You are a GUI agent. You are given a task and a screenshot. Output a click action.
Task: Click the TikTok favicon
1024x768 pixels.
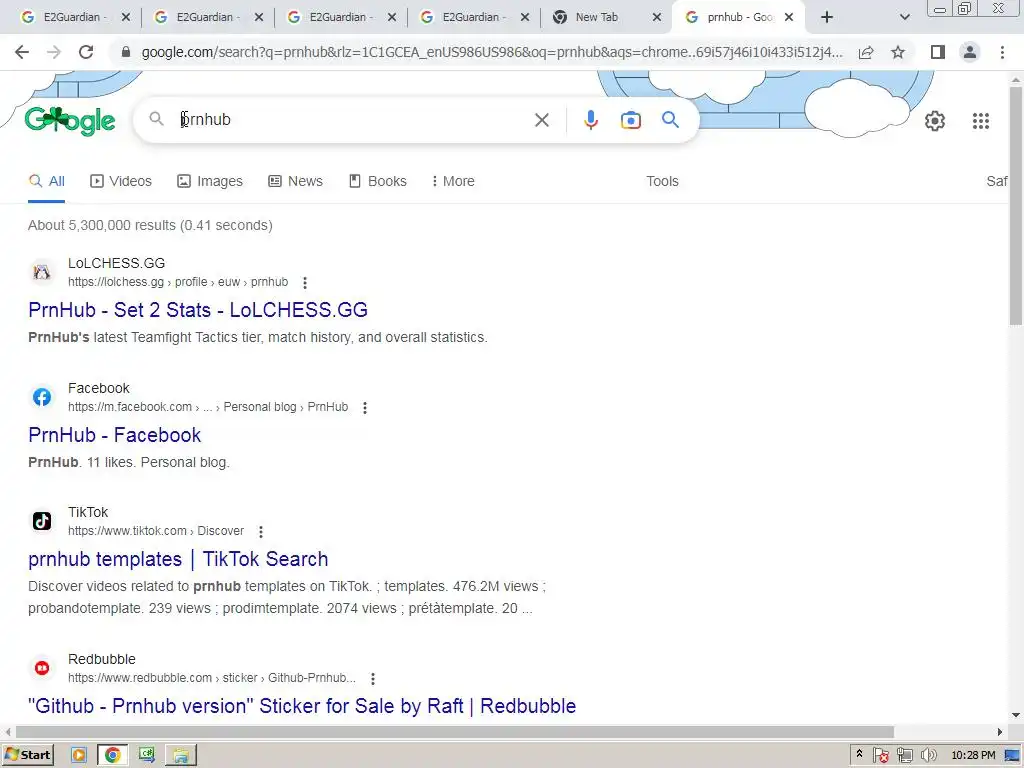point(42,521)
